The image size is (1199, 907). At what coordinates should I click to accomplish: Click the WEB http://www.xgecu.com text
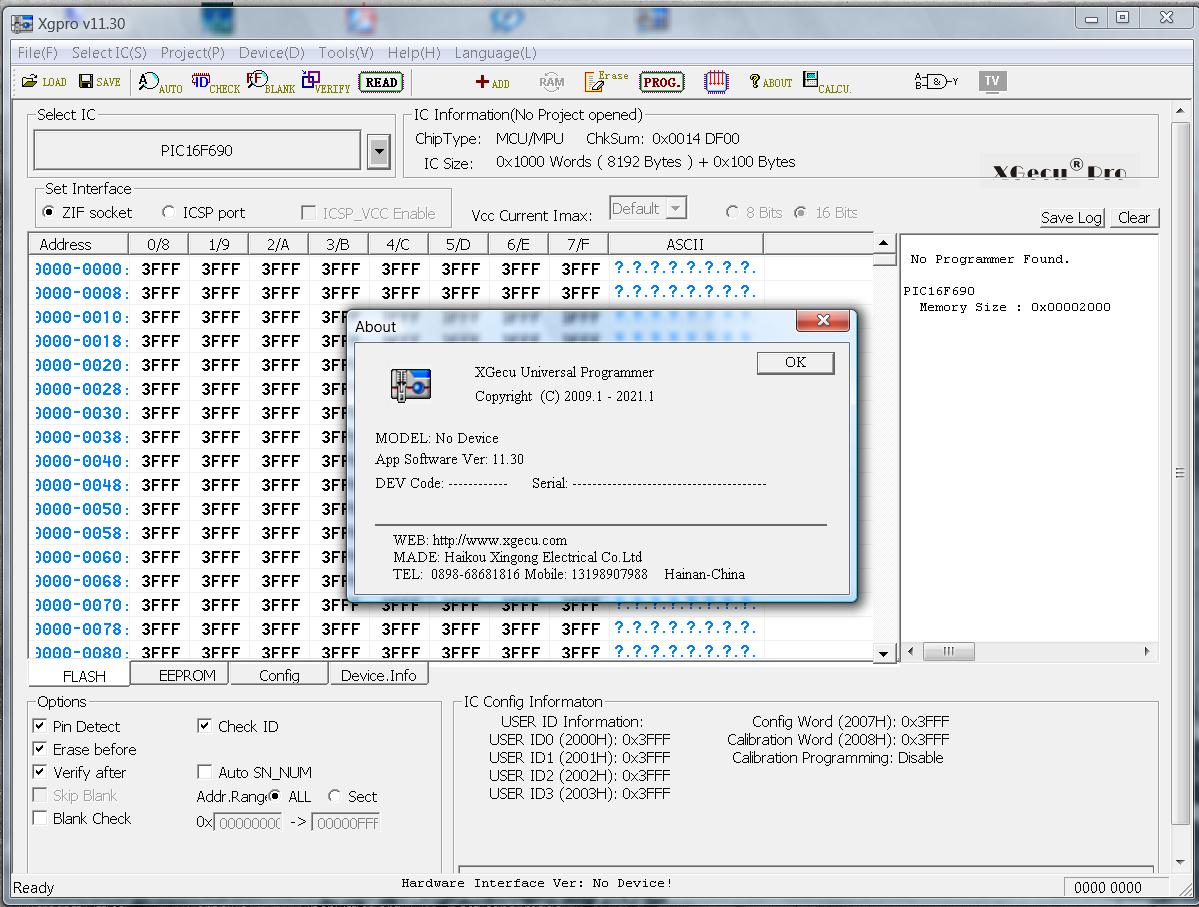(480, 540)
